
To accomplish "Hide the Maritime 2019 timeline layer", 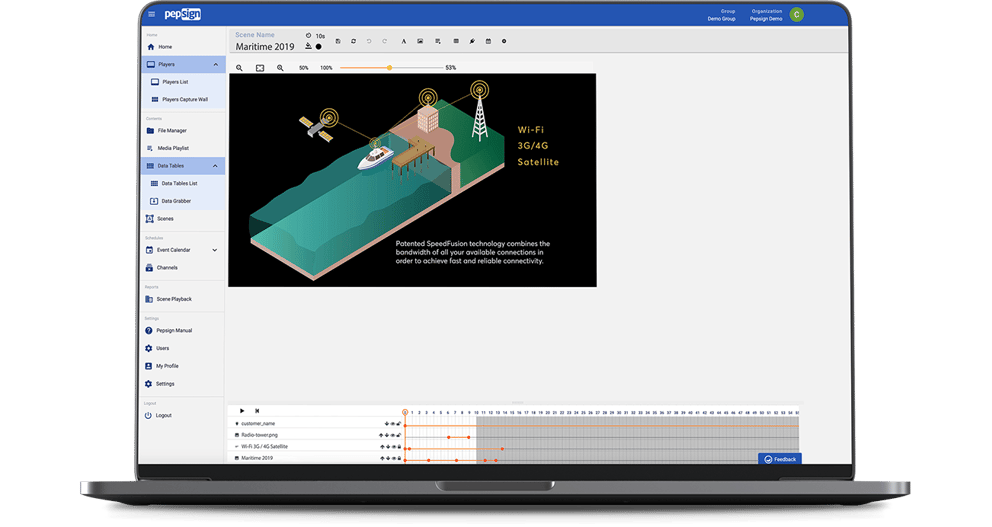I will pyautogui.click(x=392, y=458).
